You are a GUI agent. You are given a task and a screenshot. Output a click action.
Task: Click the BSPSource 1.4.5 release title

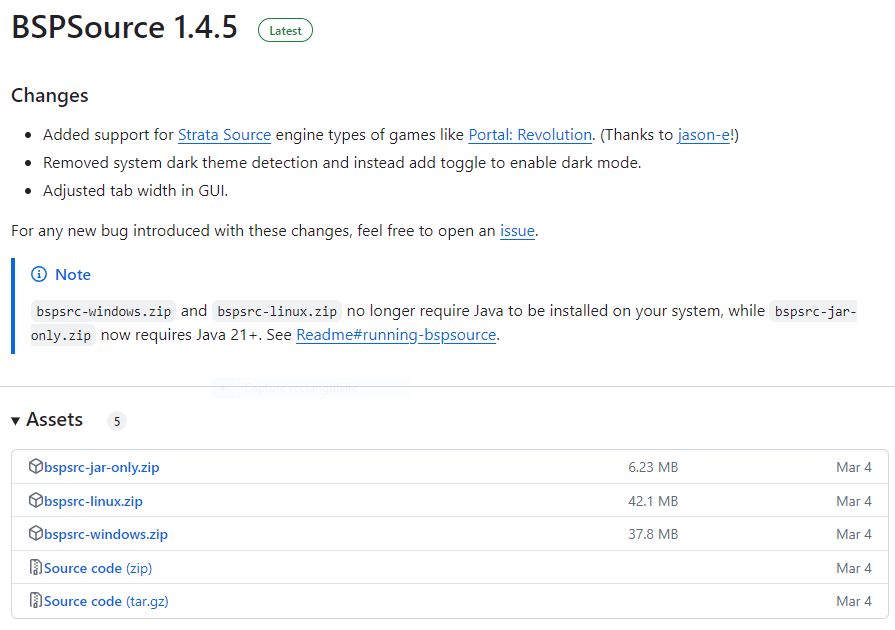tap(124, 27)
